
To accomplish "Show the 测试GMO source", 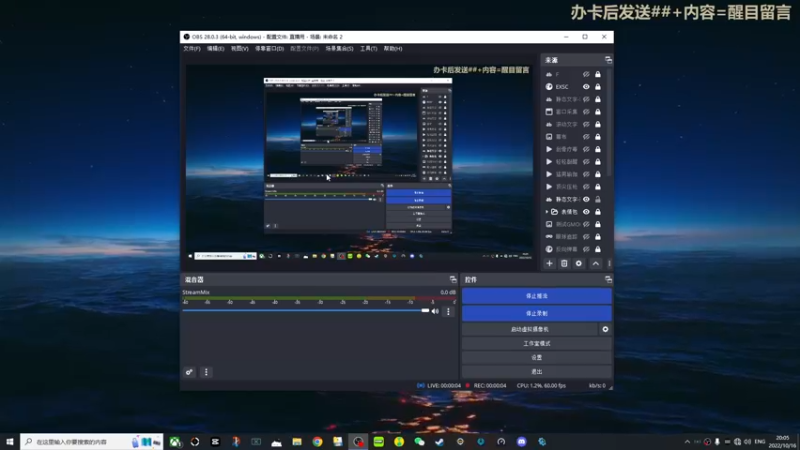I will (586, 224).
